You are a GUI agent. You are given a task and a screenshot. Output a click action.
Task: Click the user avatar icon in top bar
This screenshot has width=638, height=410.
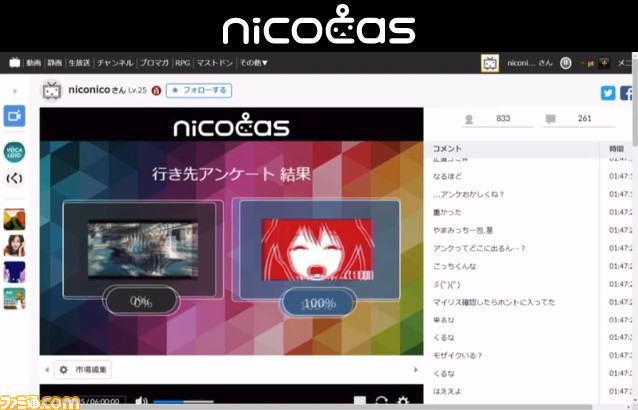coord(490,63)
